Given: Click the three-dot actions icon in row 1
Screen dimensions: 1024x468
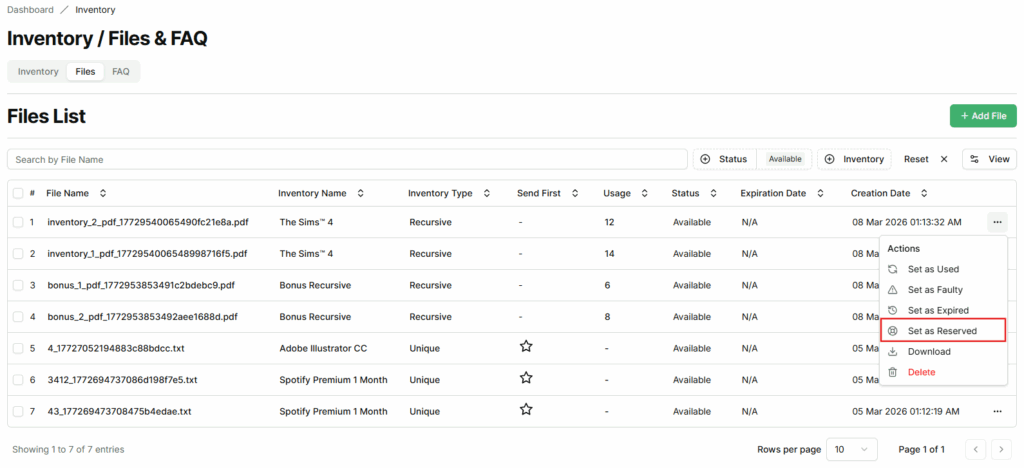Looking at the screenshot, I should coord(997,222).
